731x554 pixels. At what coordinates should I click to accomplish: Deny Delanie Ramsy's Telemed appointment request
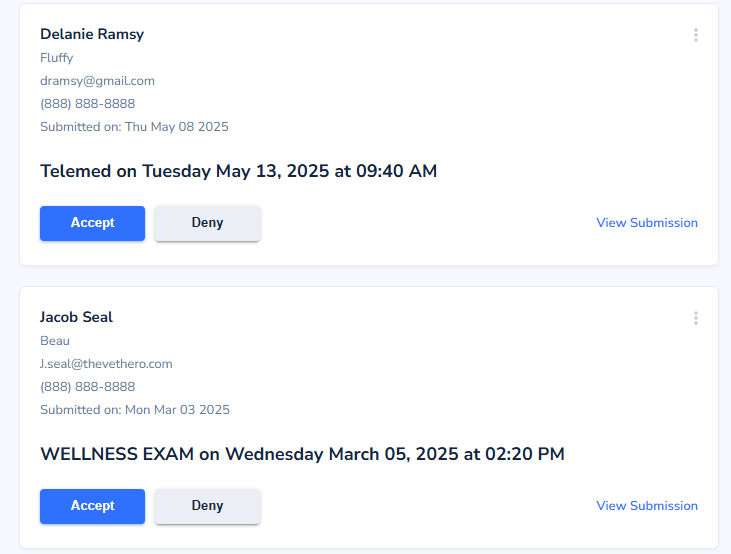pos(207,223)
